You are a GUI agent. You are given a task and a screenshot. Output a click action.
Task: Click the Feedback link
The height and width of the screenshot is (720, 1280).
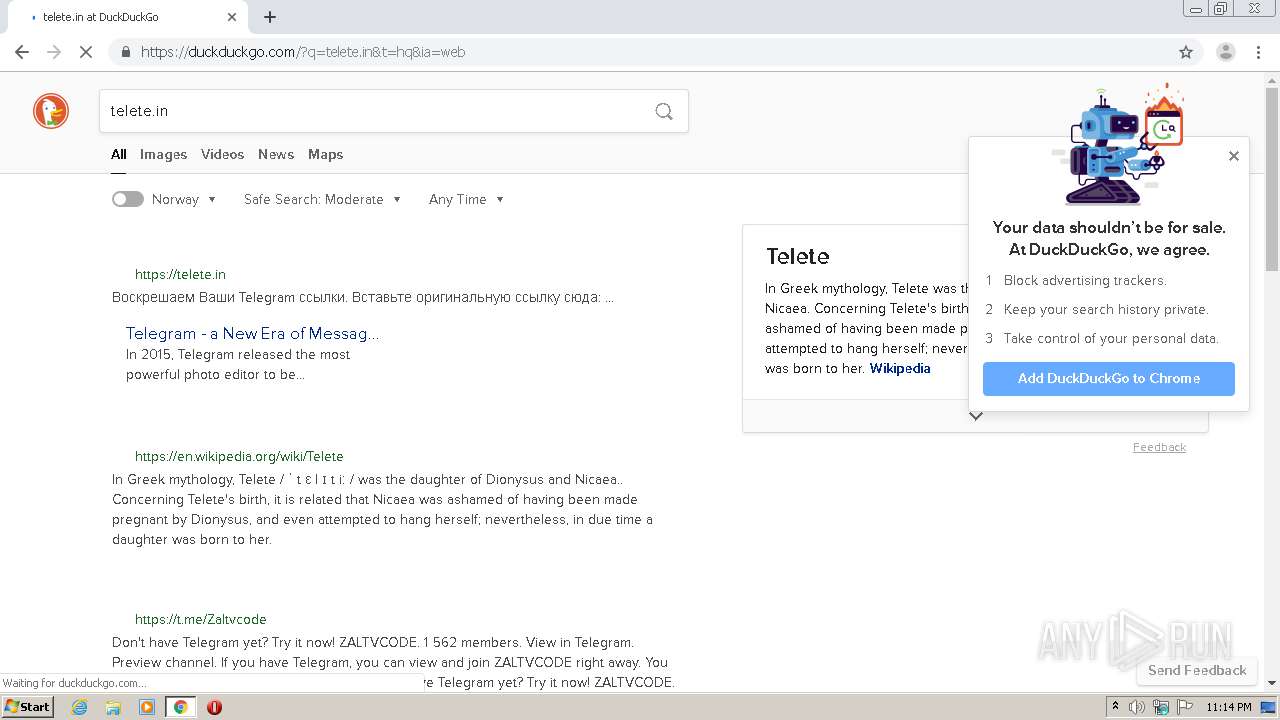1159,447
